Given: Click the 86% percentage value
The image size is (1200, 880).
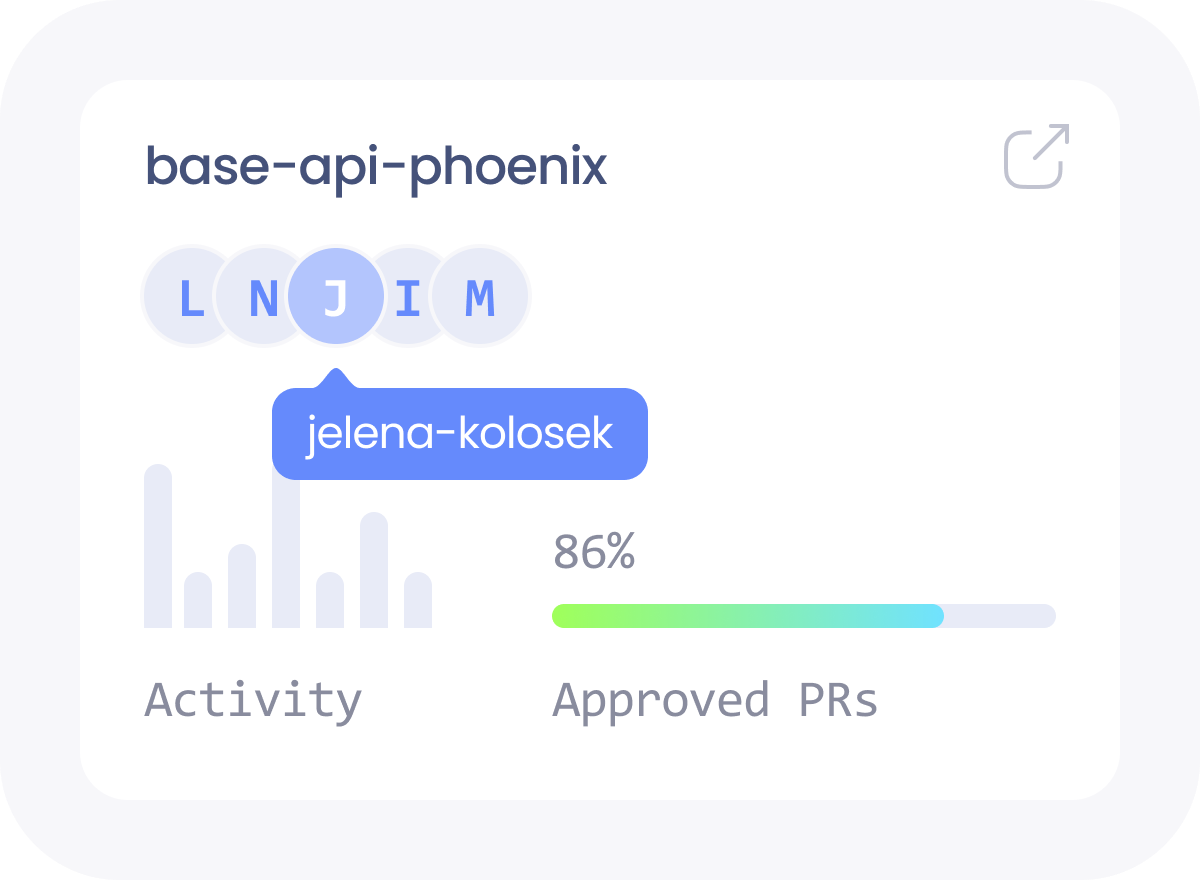Looking at the screenshot, I should [594, 552].
